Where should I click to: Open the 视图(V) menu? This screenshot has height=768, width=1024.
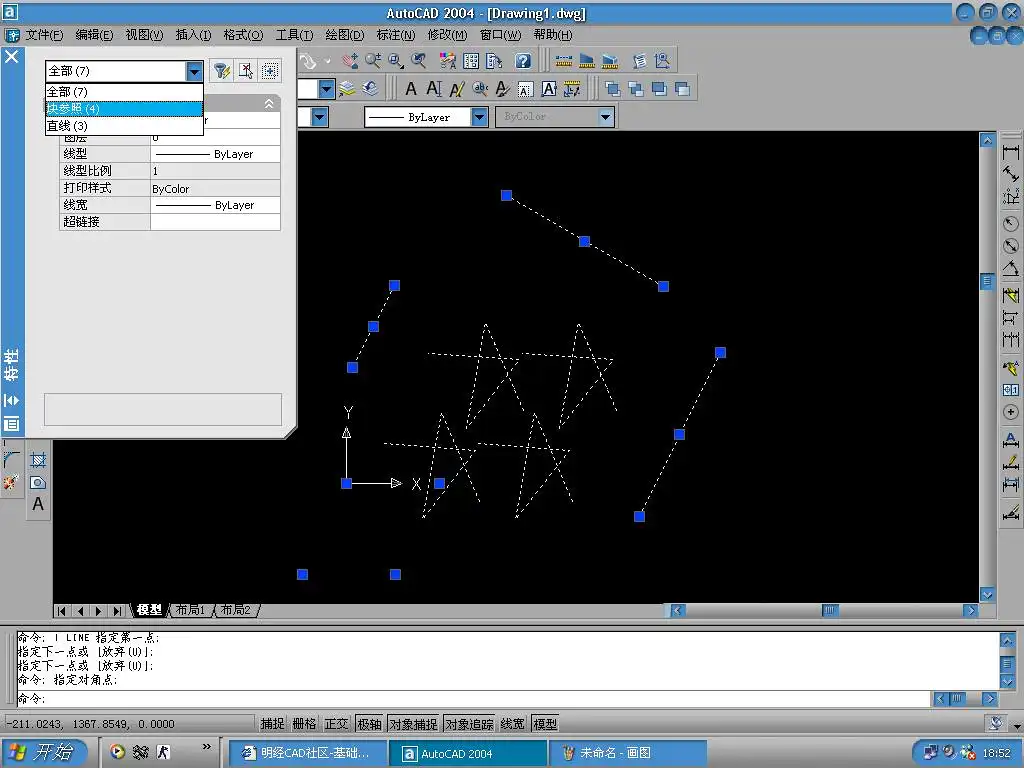tap(144, 35)
